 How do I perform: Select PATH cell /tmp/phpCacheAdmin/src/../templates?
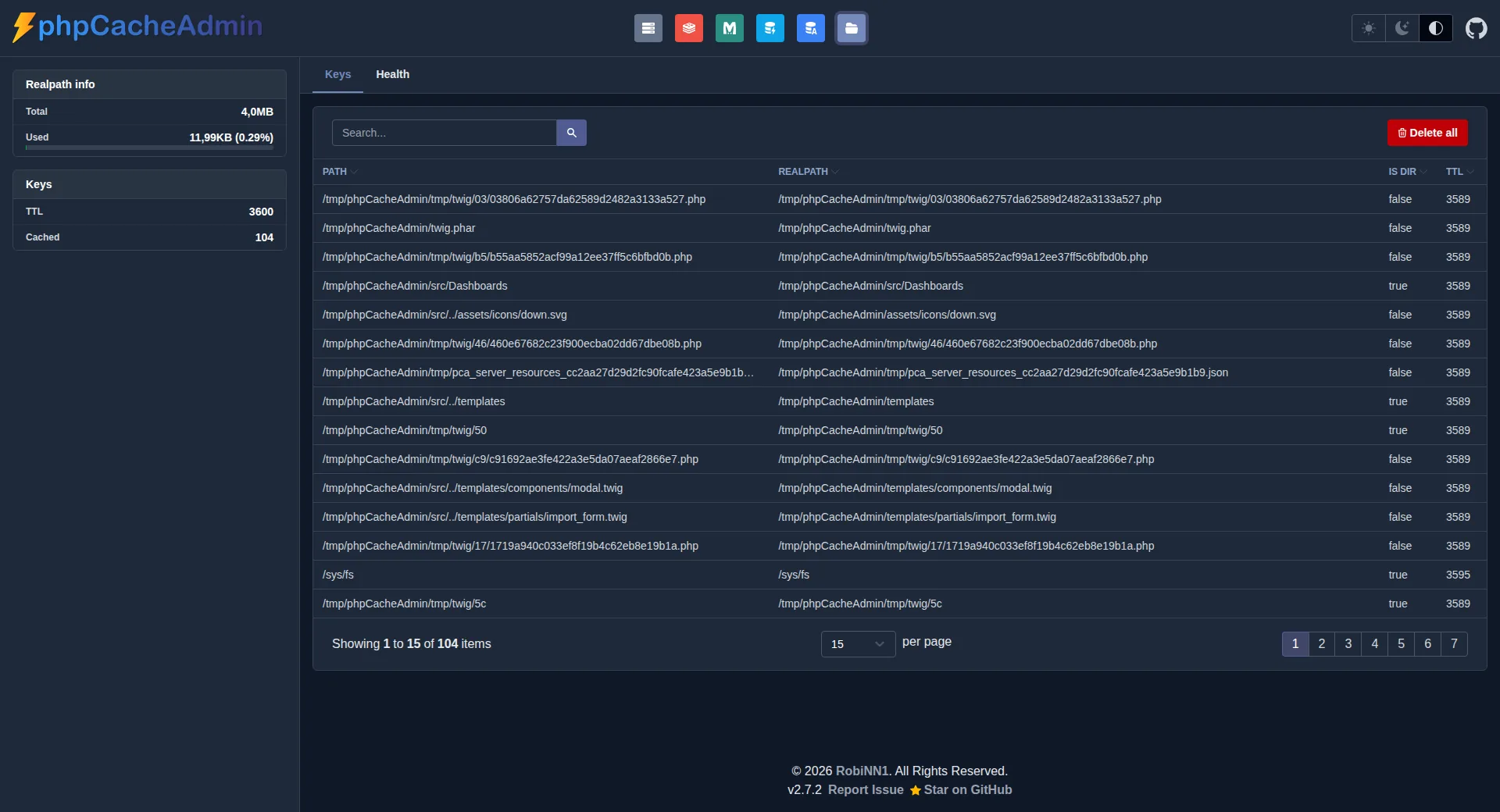[x=413, y=401]
